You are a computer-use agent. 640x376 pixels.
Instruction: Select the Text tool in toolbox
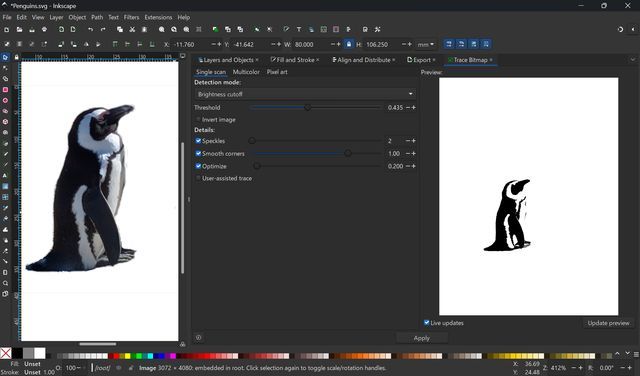tap(5, 175)
